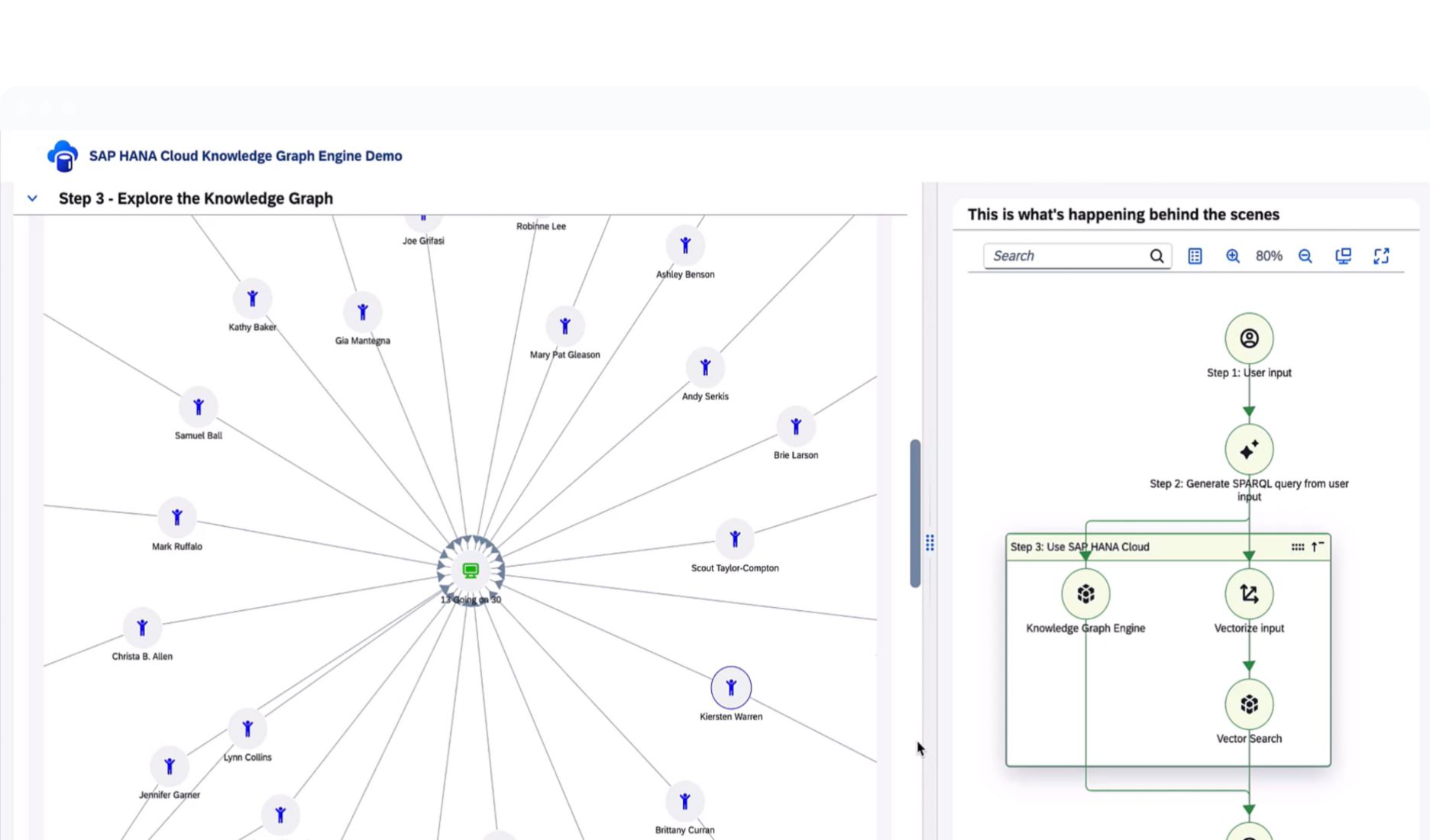Click the Mark Ruffalo person node
Viewport: 1430px width, 840px height.
click(x=177, y=518)
